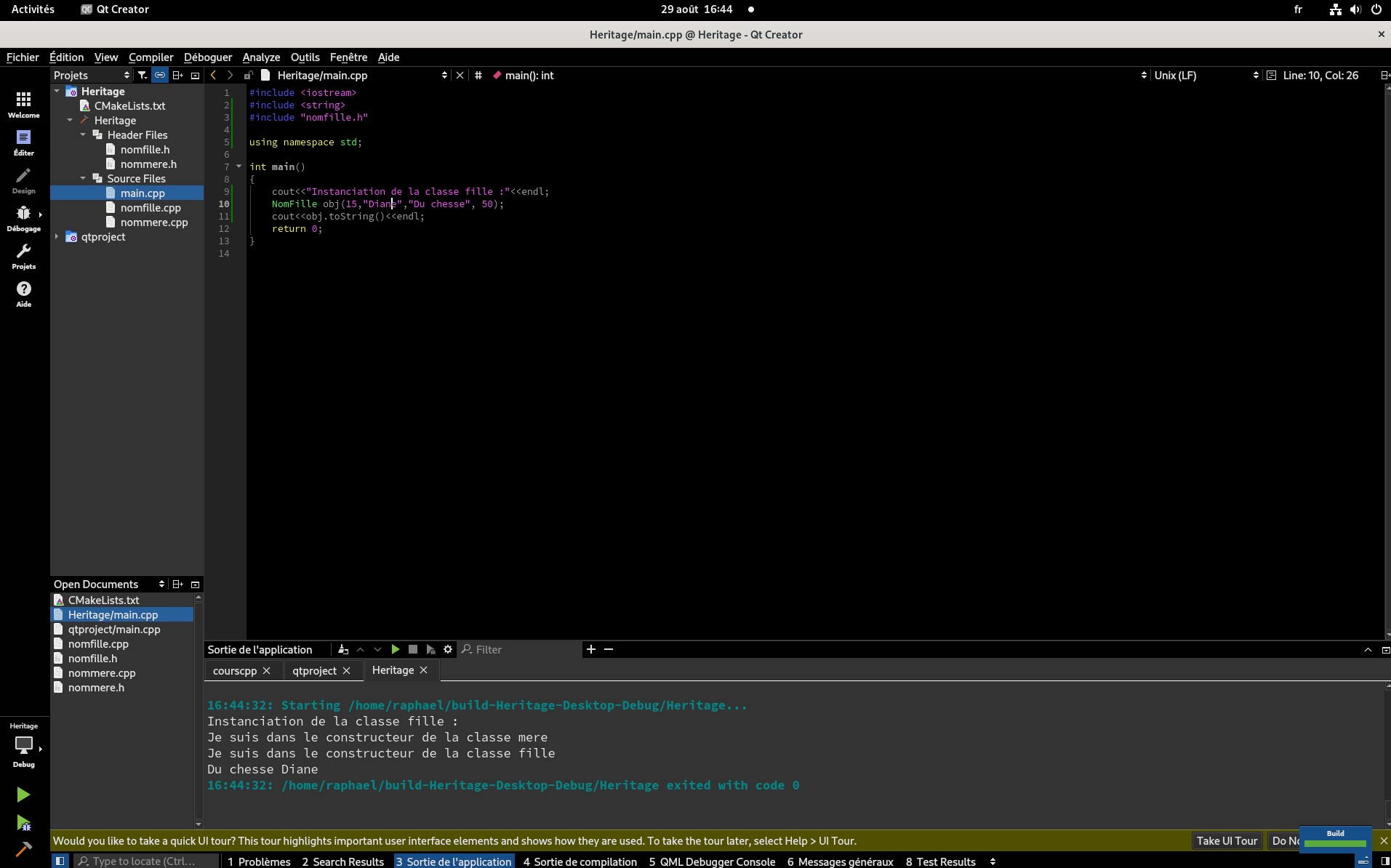The height and width of the screenshot is (868, 1391).
Task: Stop the running application in output pane
Action: pos(413,649)
